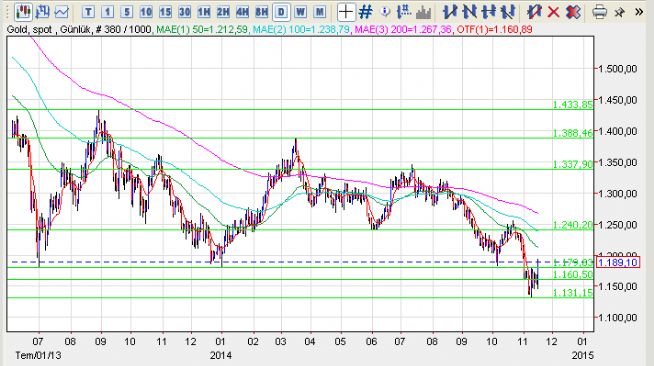
Task: Switch to the 8H timeframe
Action: (x=262, y=12)
